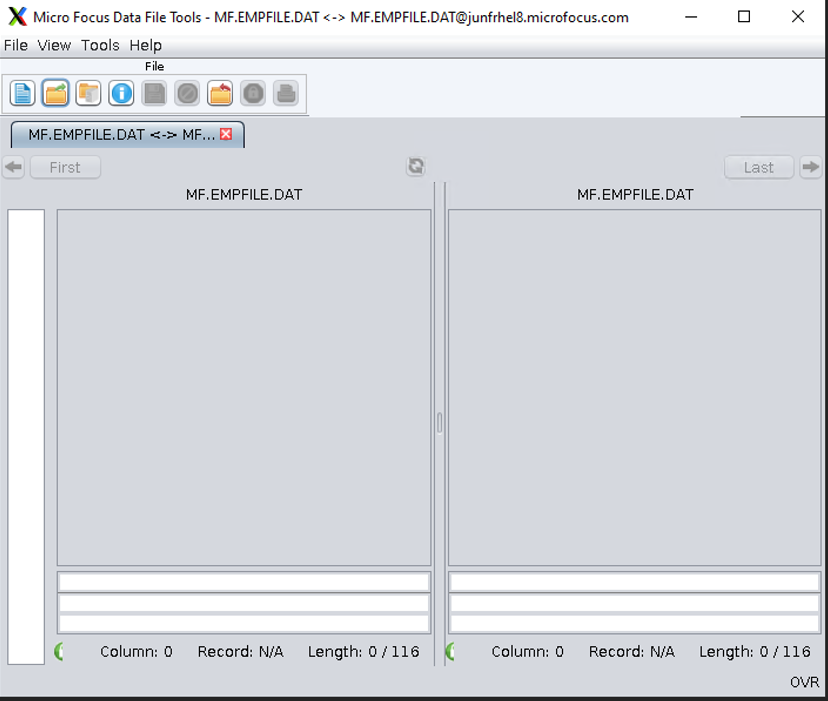Close the MF.EMPFILE.DAT comparison tab
The height and width of the screenshot is (701, 828).
pyautogui.click(x=226, y=134)
